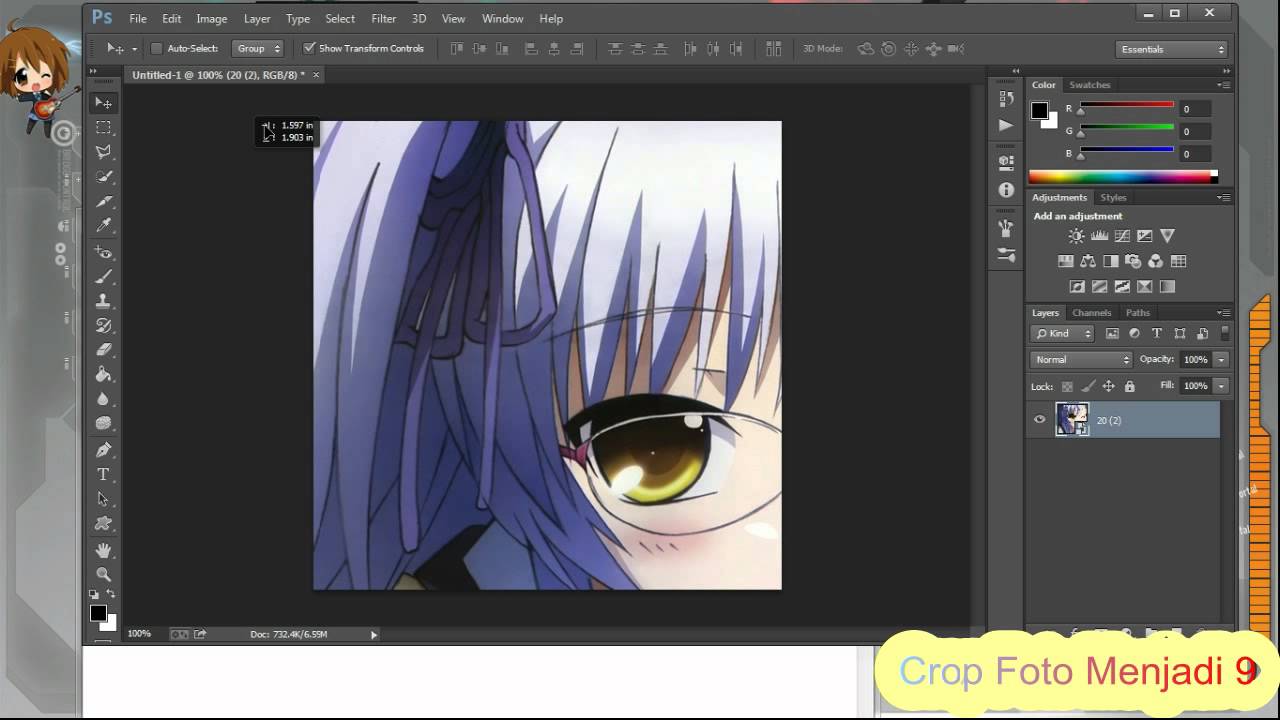The height and width of the screenshot is (720, 1280).
Task: Select the Eyedropper tool
Action: point(103,226)
